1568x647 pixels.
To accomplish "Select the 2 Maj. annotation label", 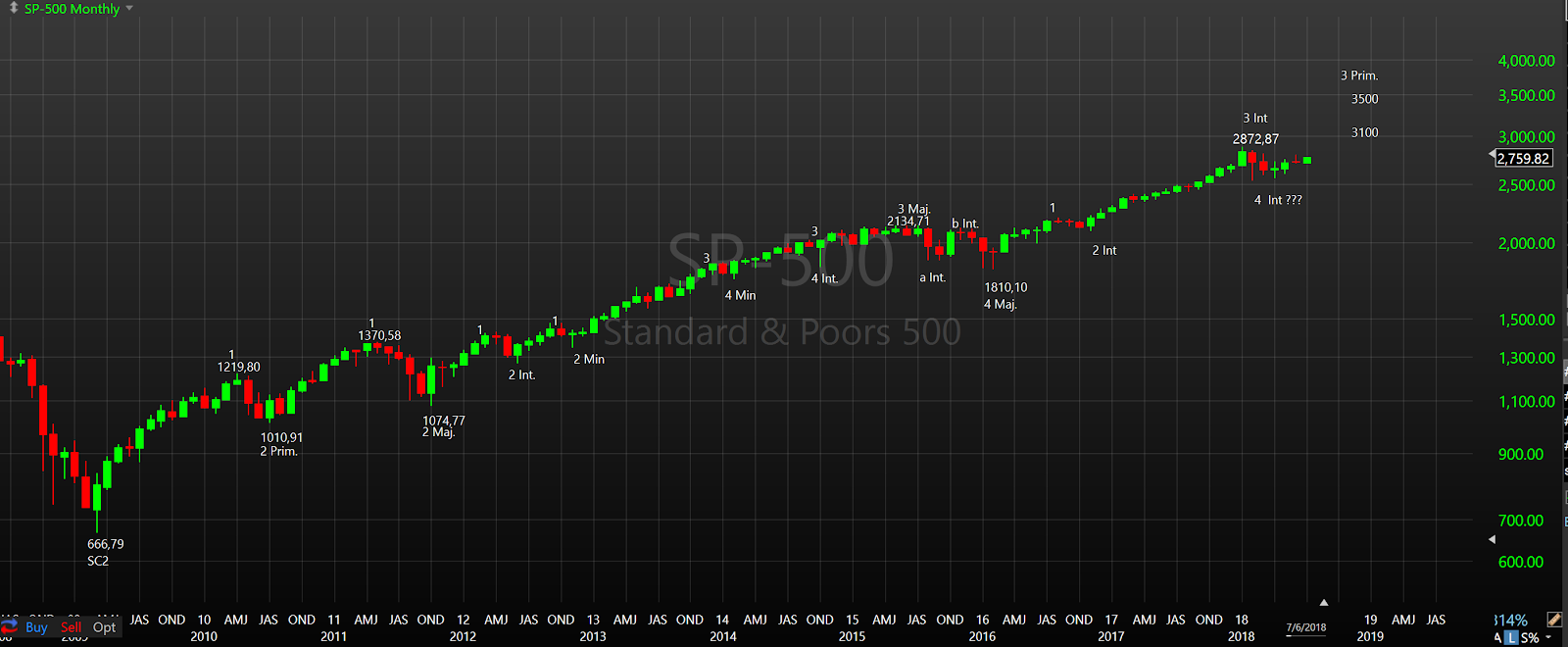I will (x=438, y=432).
